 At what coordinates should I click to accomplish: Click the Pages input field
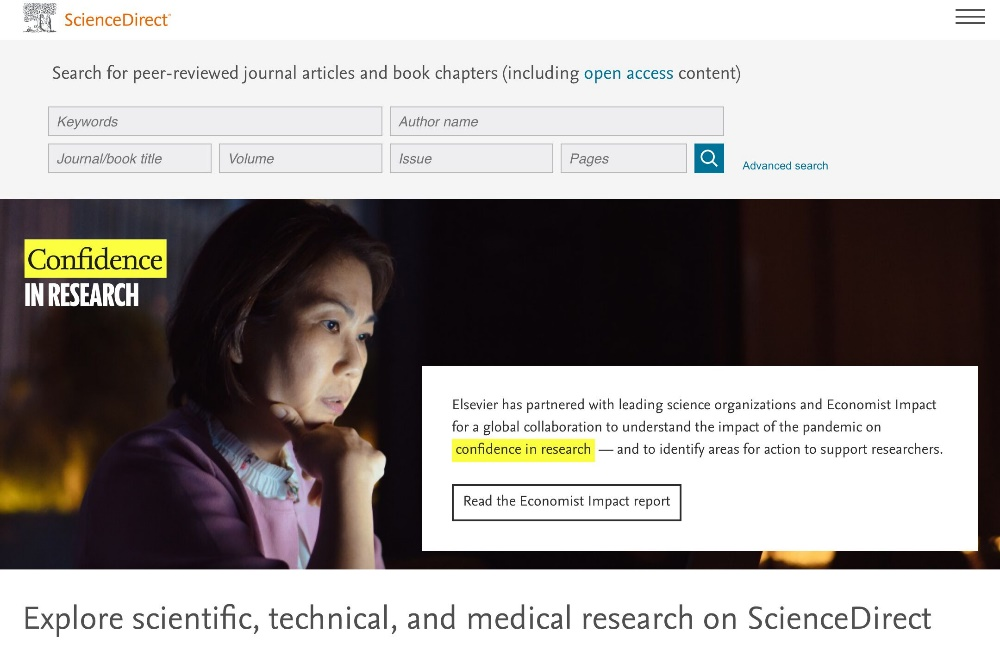[x=624, y=158]
